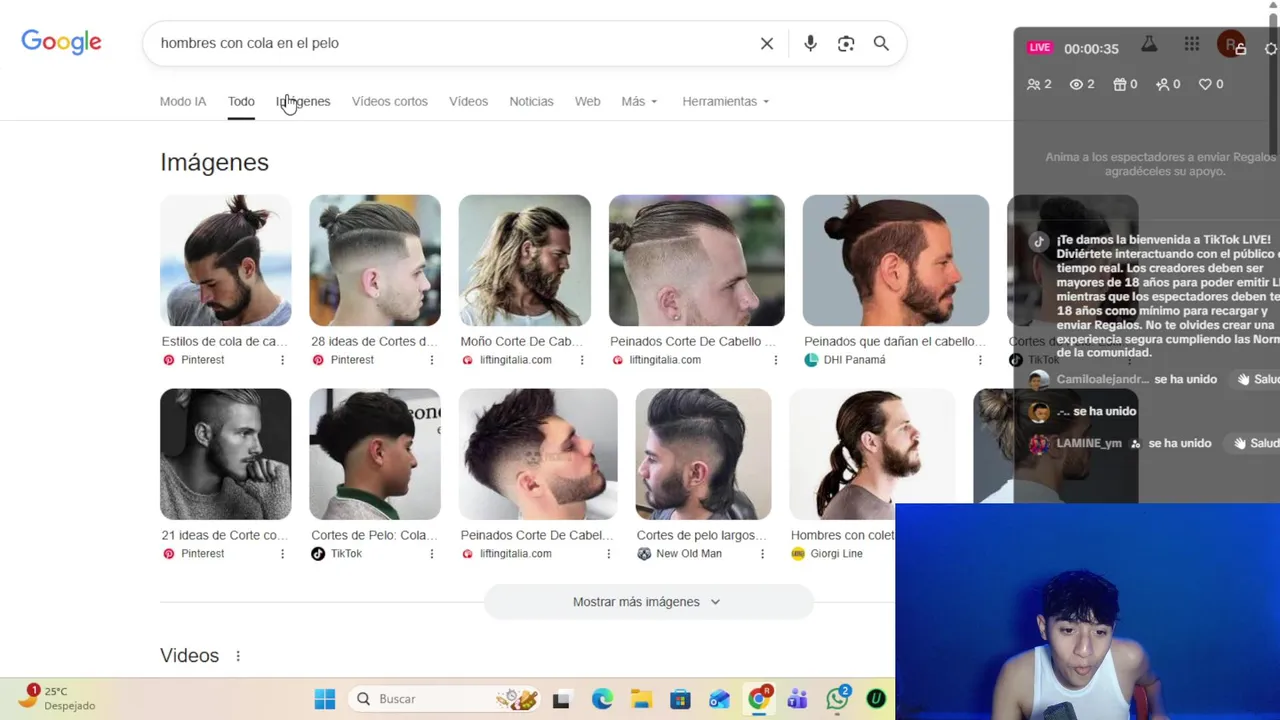This screenshot has width=1280, height=720.
Task: Open Search Labs flask icon
Action: pos(1149,44)
